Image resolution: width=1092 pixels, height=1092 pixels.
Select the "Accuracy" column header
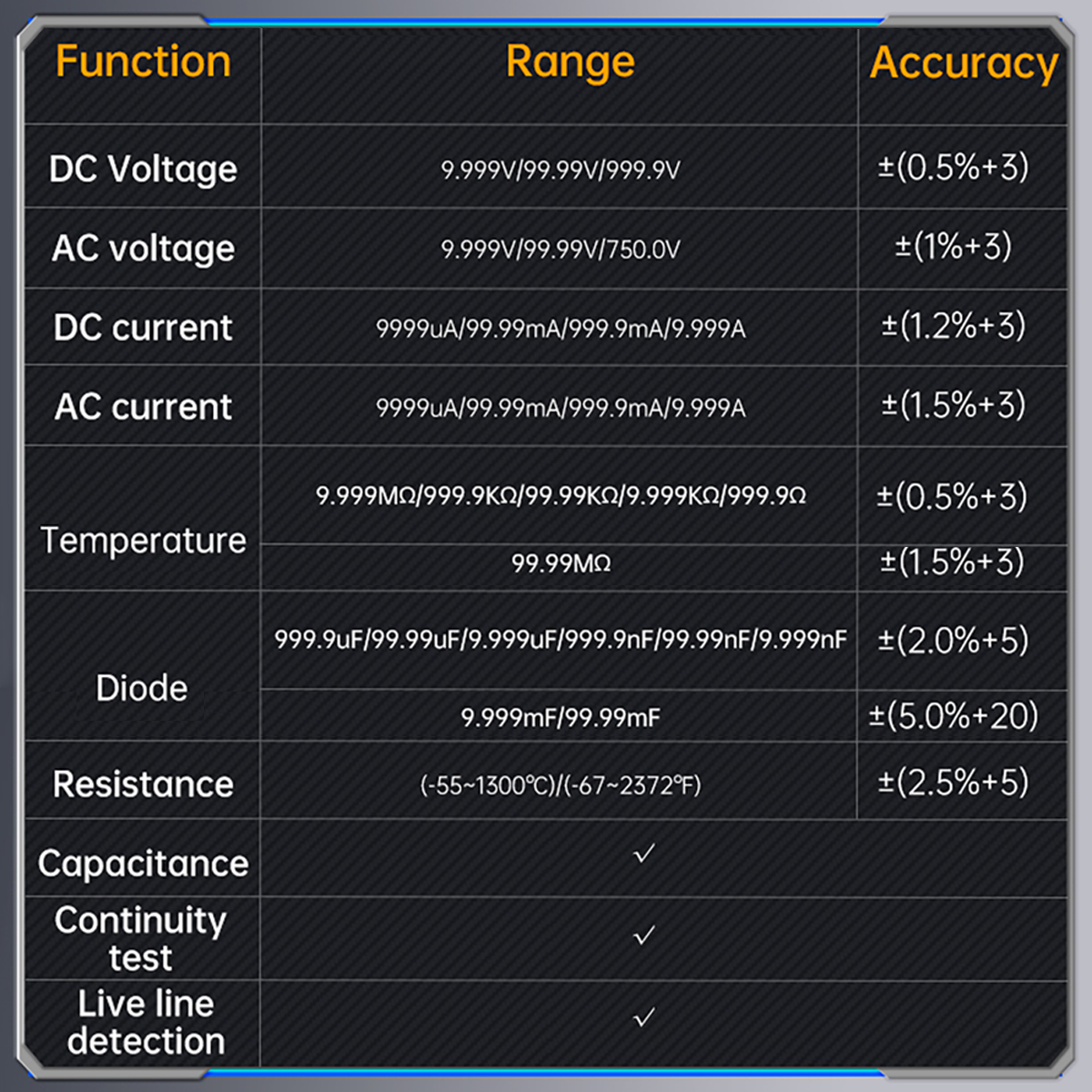click(x=964, y=64)
